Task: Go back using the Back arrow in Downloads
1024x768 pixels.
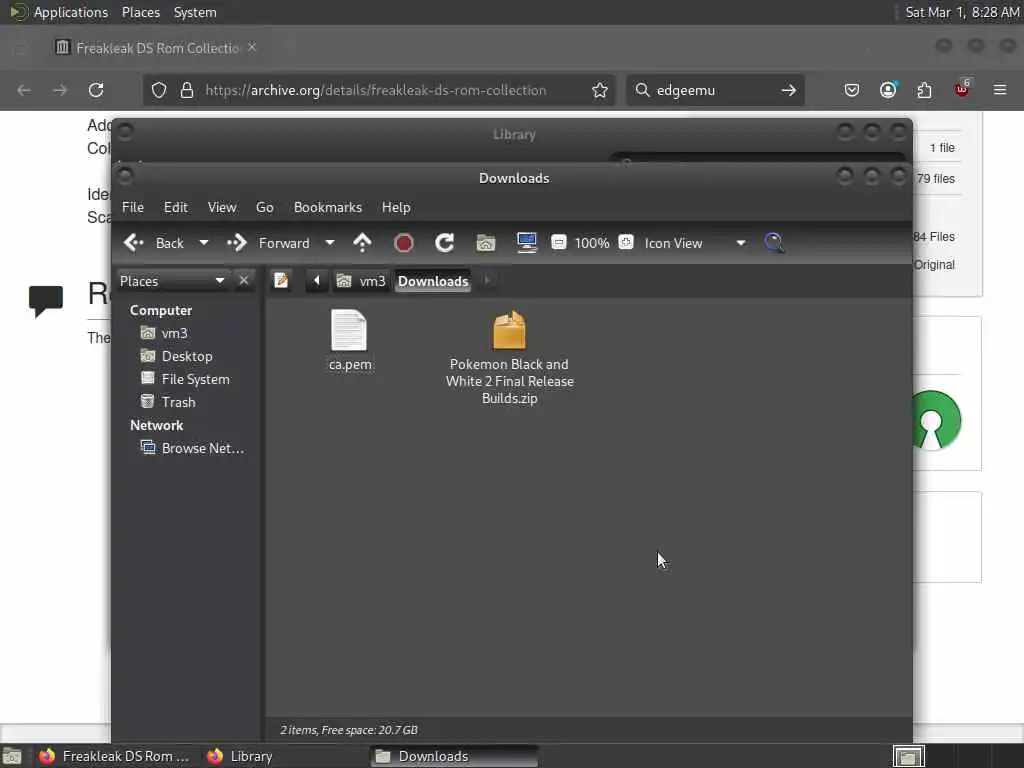Action: pyautogui.click(x=154, y=243)
